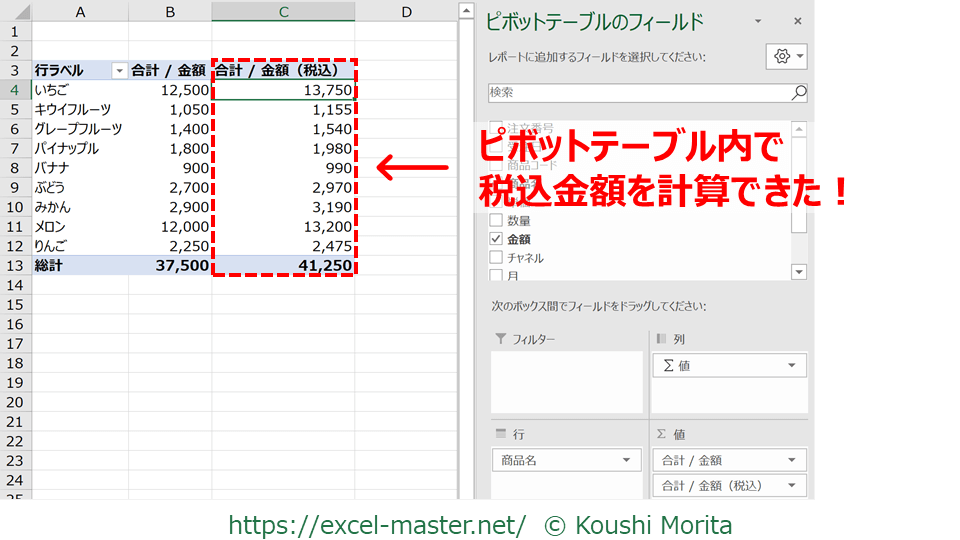Screen dimensions: 960x540
Task: Open the field pane gear settings menu
Action: tap(786, 57)
